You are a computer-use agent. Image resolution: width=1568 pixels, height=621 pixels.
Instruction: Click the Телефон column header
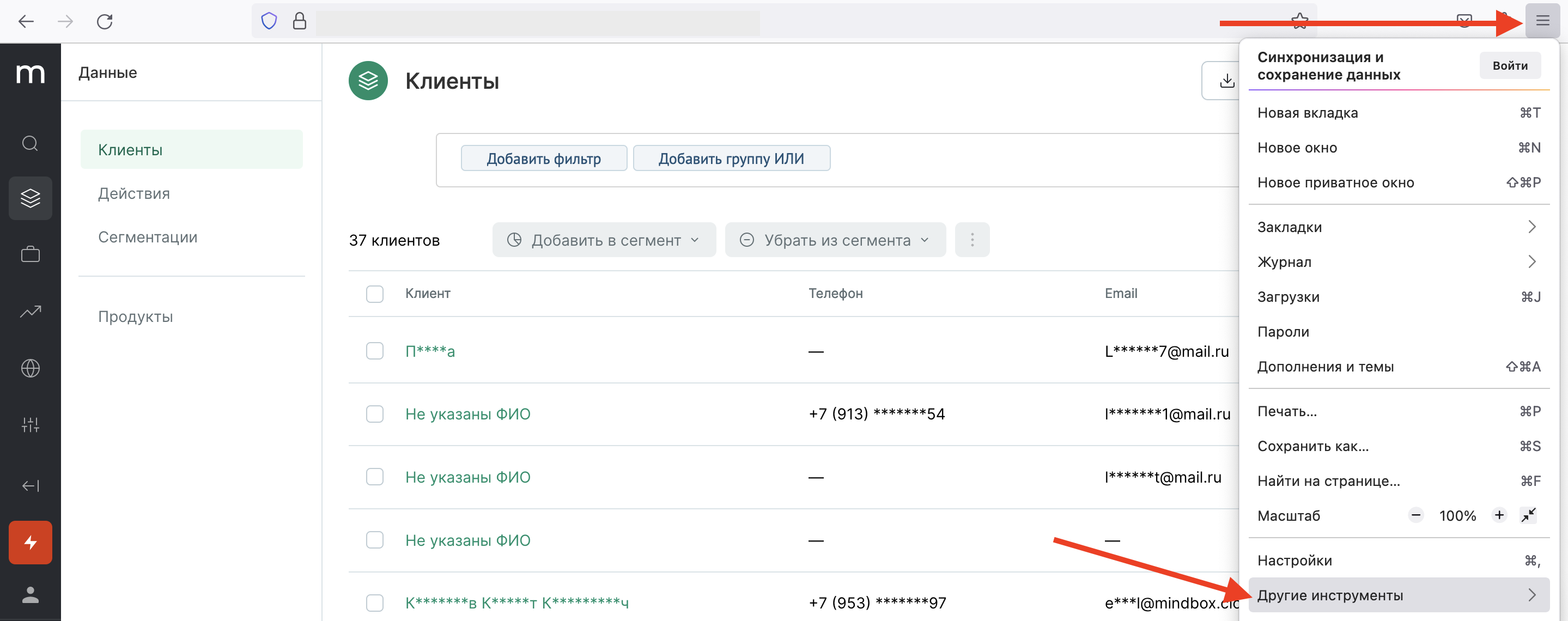click(x=835, y=294)
